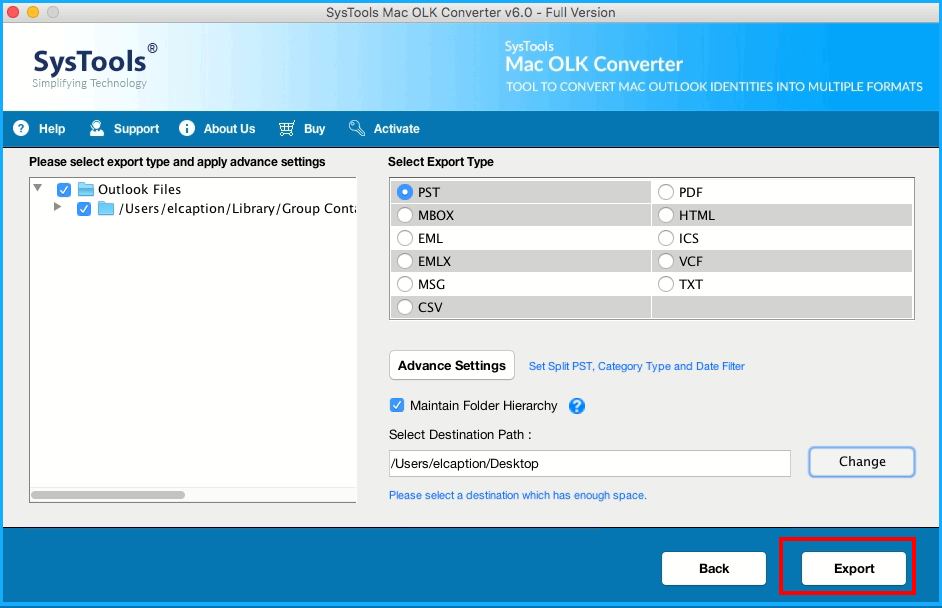Select the HTML export type

pos(666,215)
